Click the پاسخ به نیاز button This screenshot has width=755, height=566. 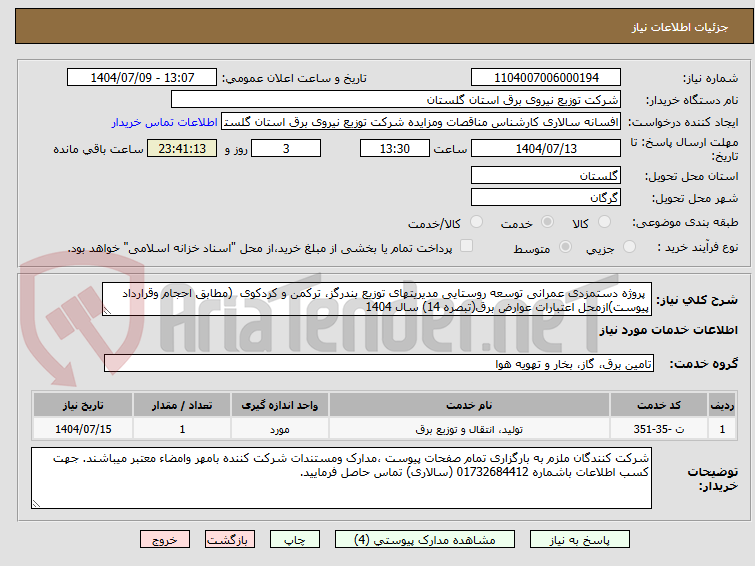click(580, 540)
